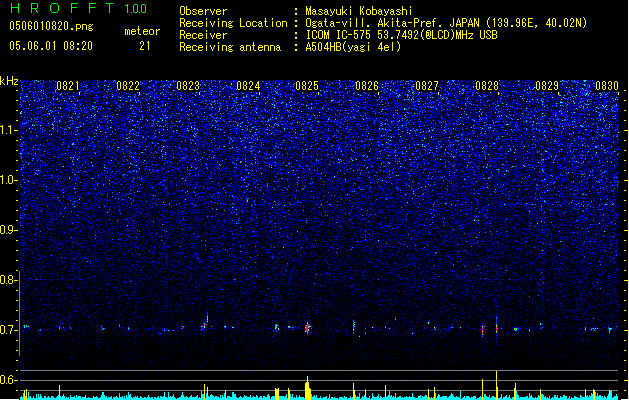629x400 pixels.
Task: Click the 1.1 kHz axis label
Action: (9, 130)
